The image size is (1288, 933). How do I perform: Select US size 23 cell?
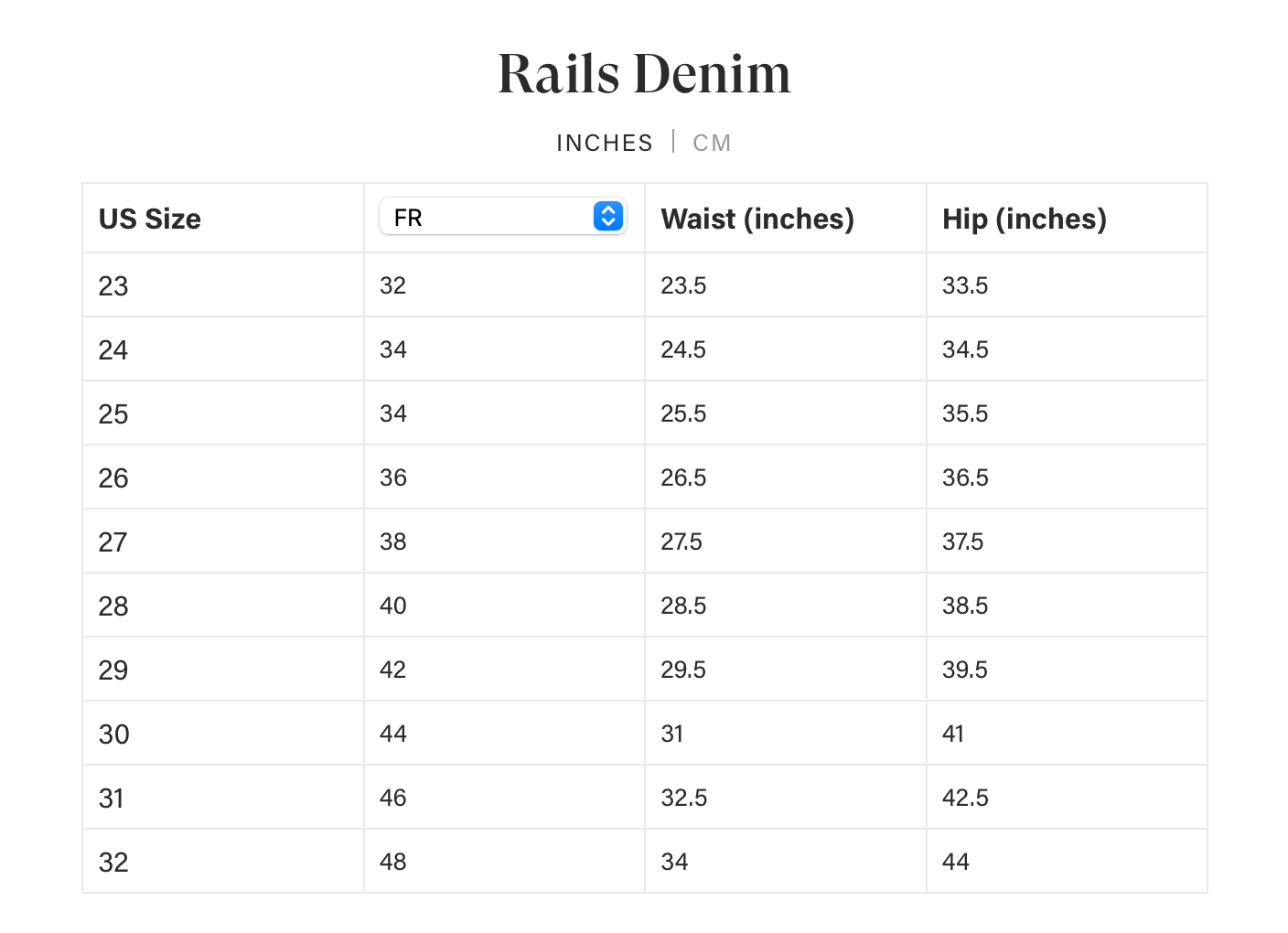pyautogui.click(x=113, y=286)
